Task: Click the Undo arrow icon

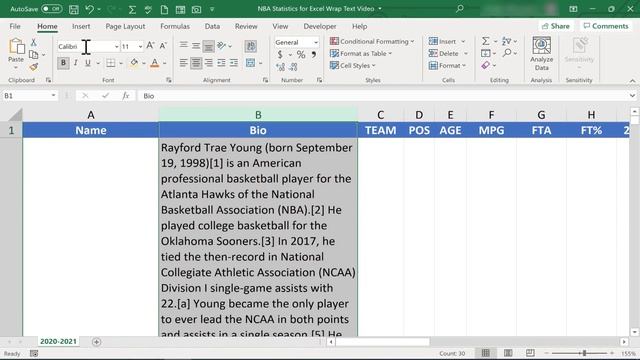Action: 89,9
